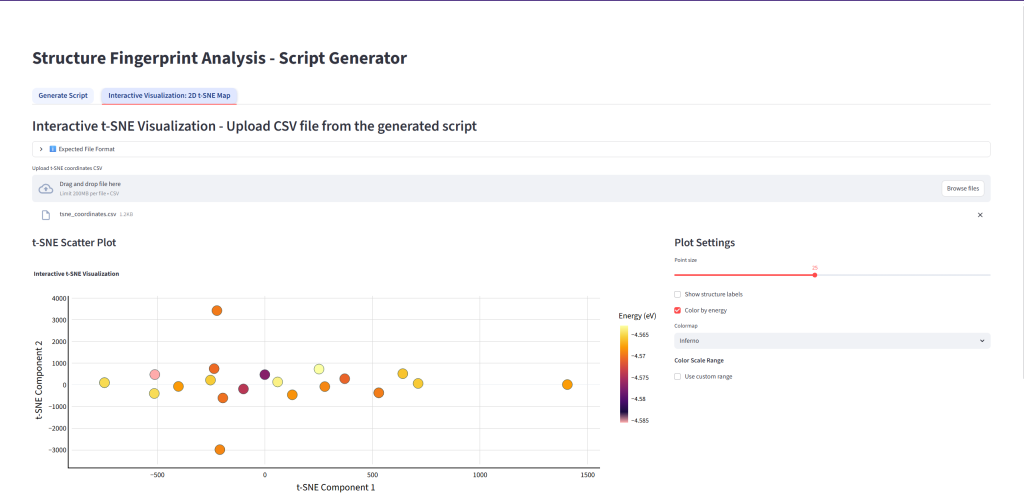Tick the Use custom range checkbox
Image resolution: width=1024 pixels, height=498 pixels.
[x=678, y=376]
